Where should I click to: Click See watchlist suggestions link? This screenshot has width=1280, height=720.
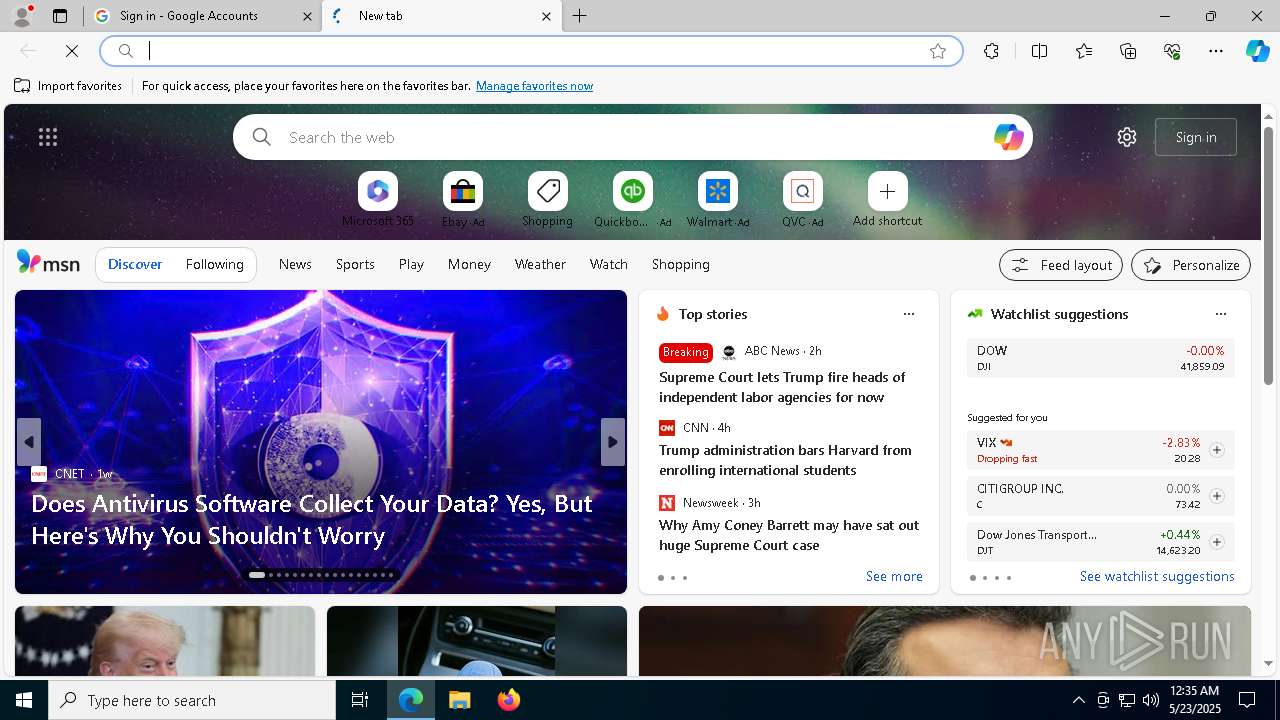[x=1157, y=576]
